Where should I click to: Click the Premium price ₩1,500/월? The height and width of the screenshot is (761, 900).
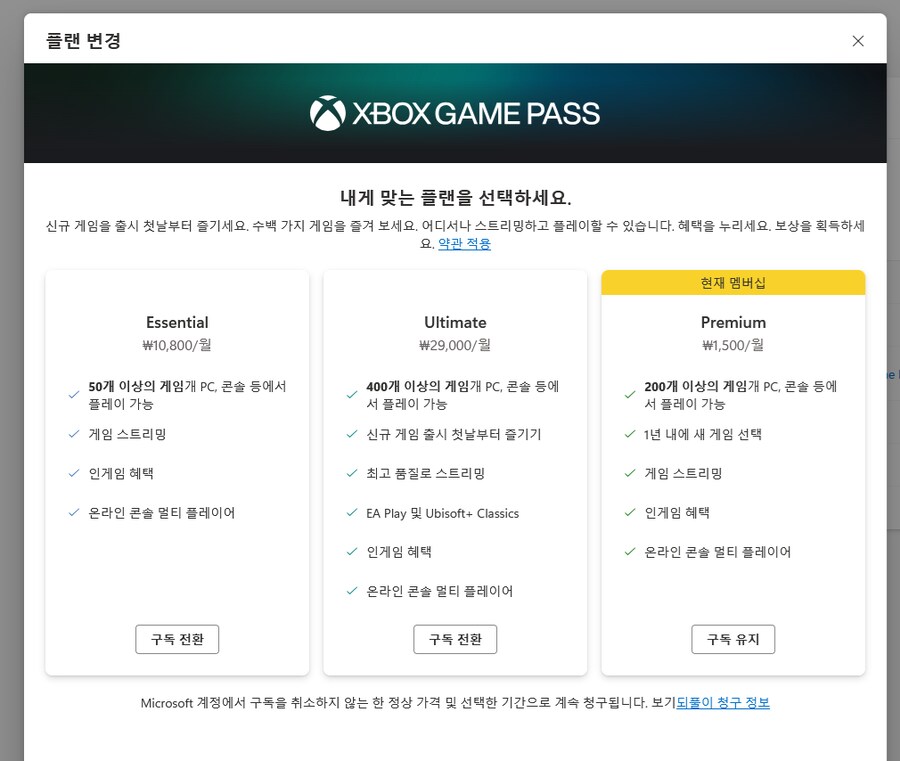[x=733, y=346]
